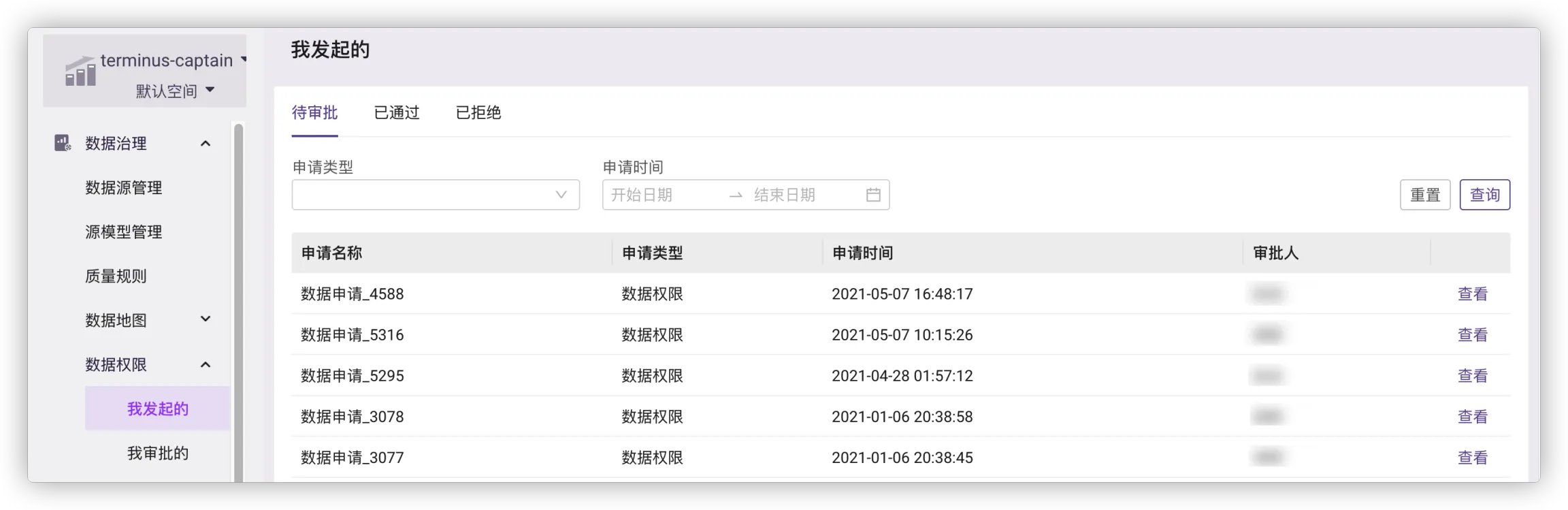Open 我审批的 in the sidebar

(157, 453)
